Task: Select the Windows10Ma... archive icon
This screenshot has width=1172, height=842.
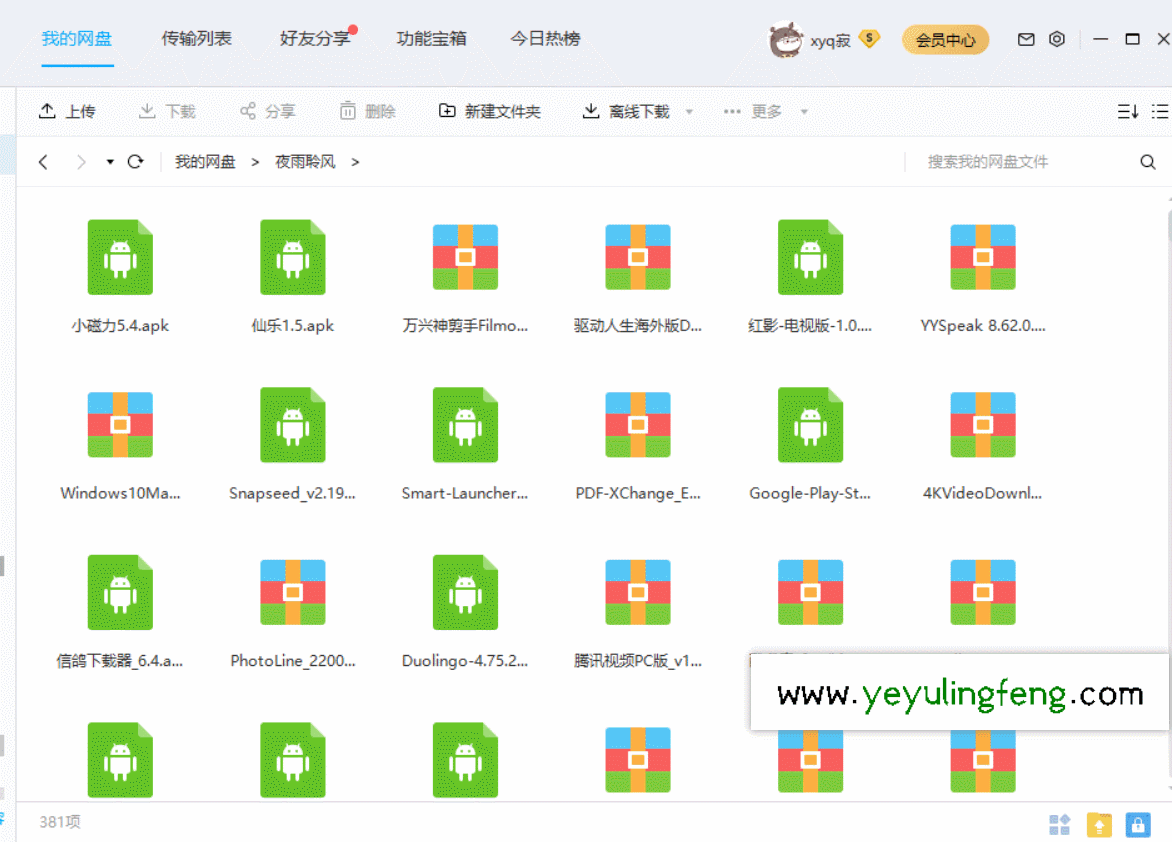Action: [120, 425]
